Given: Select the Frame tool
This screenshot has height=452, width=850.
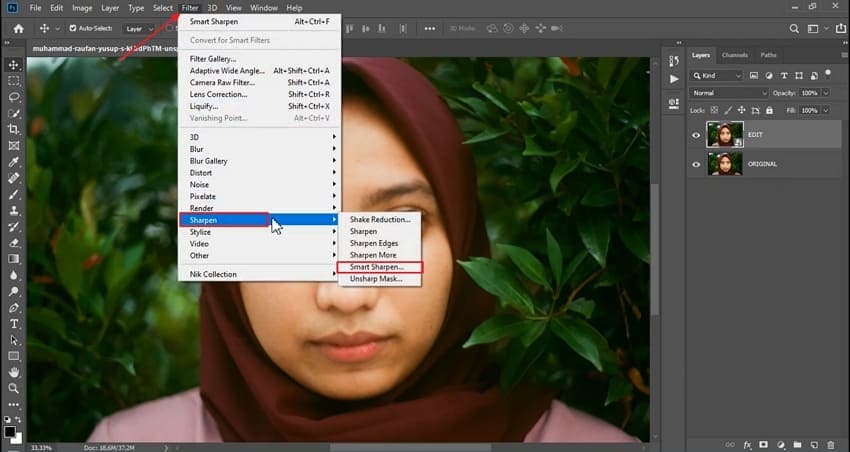Looking at the screenshot, I should tap(14, 145).
